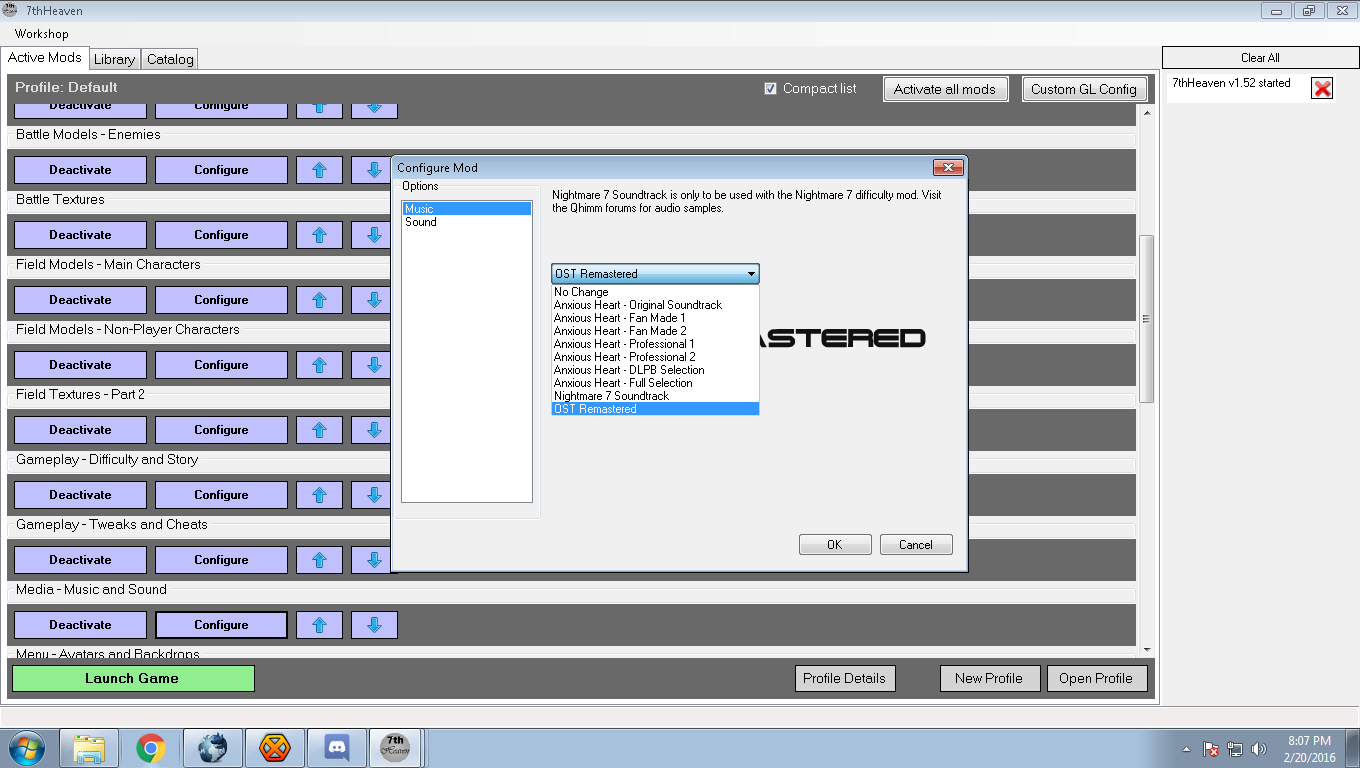Click the Launch Game button

click(132, 678)
